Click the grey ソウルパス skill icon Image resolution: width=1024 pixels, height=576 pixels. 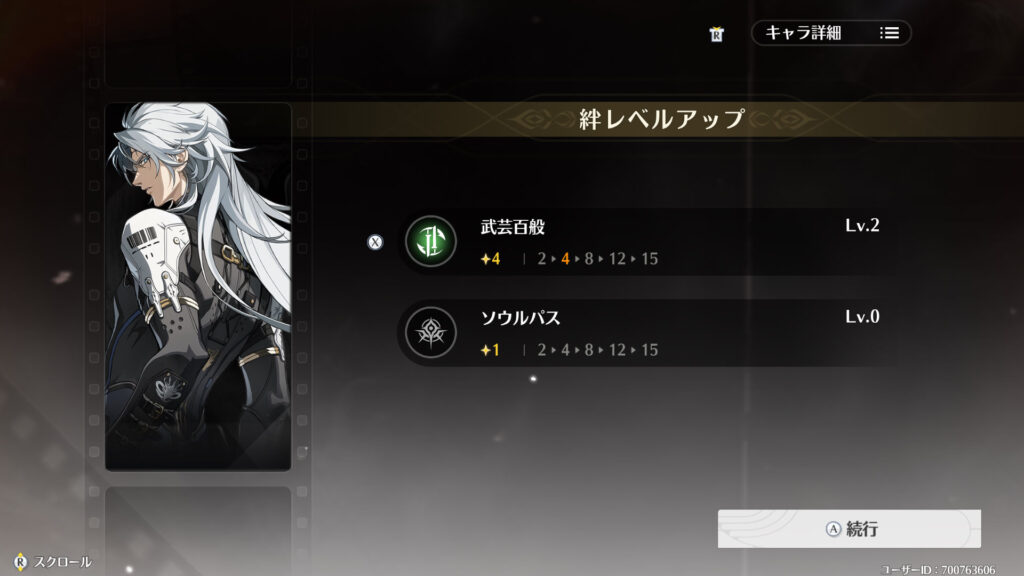point(430,332)
